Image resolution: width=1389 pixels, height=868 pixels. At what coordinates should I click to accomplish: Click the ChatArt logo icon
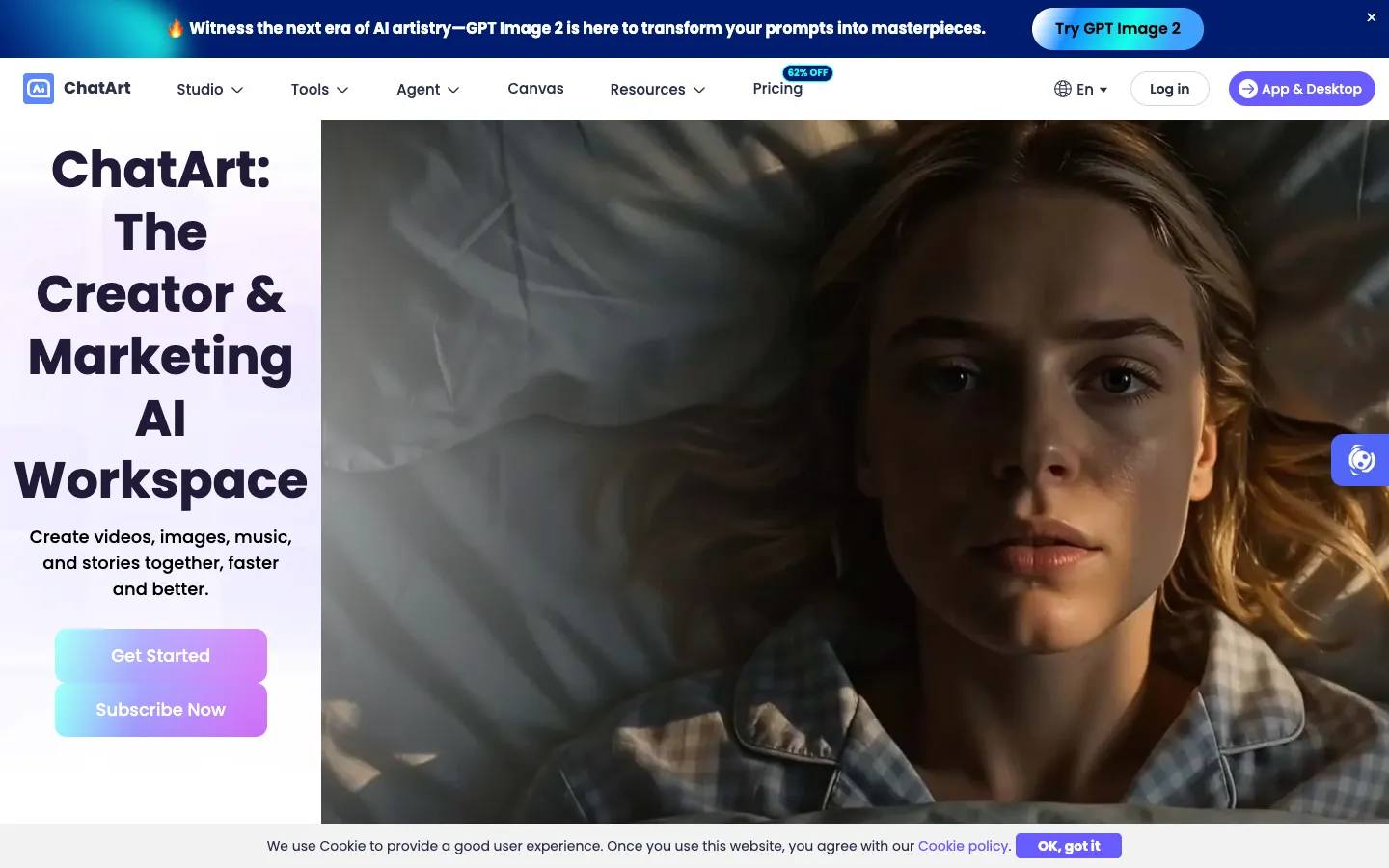[x=39, y=89]
